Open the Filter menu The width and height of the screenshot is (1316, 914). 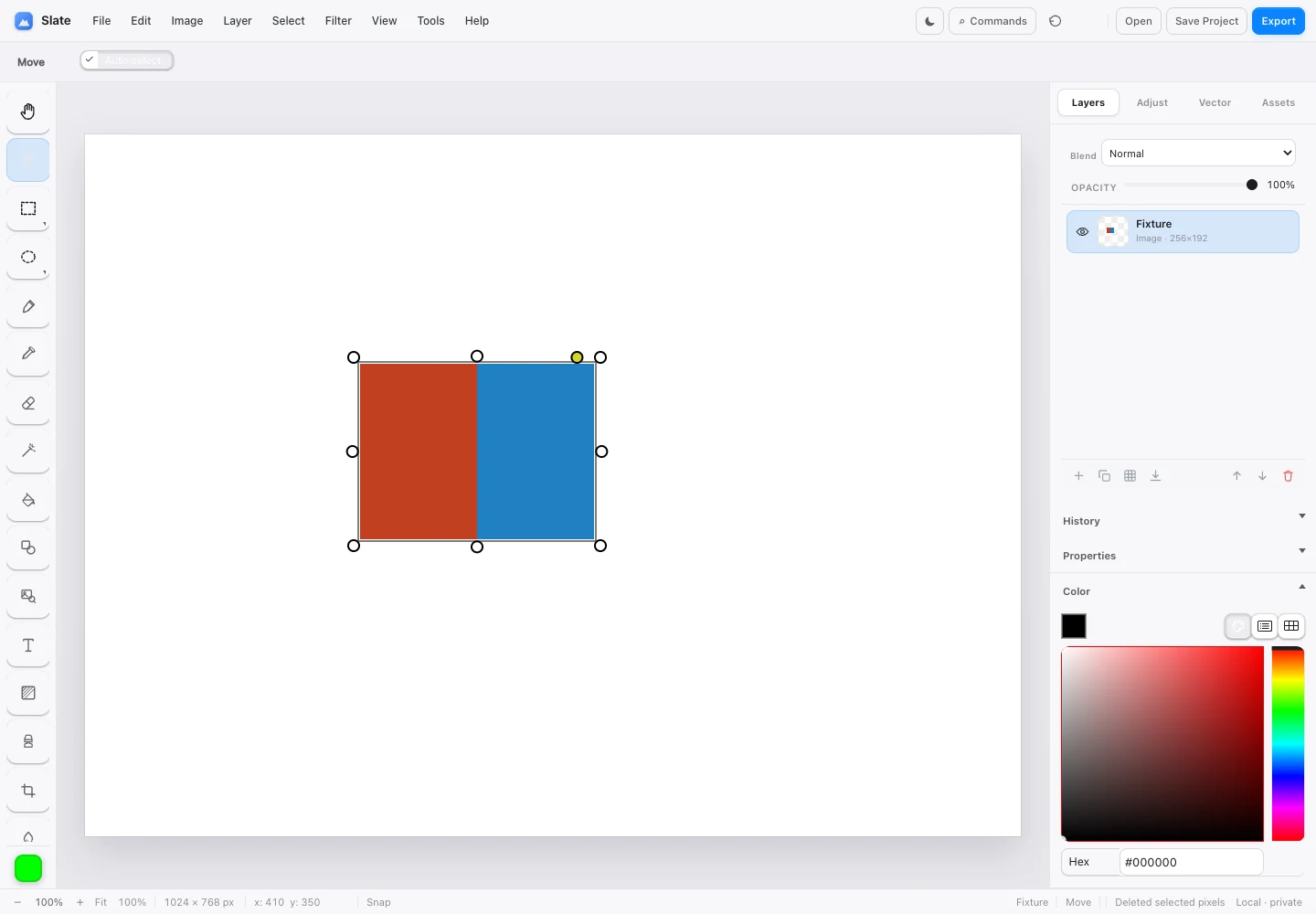click(338, 21)
